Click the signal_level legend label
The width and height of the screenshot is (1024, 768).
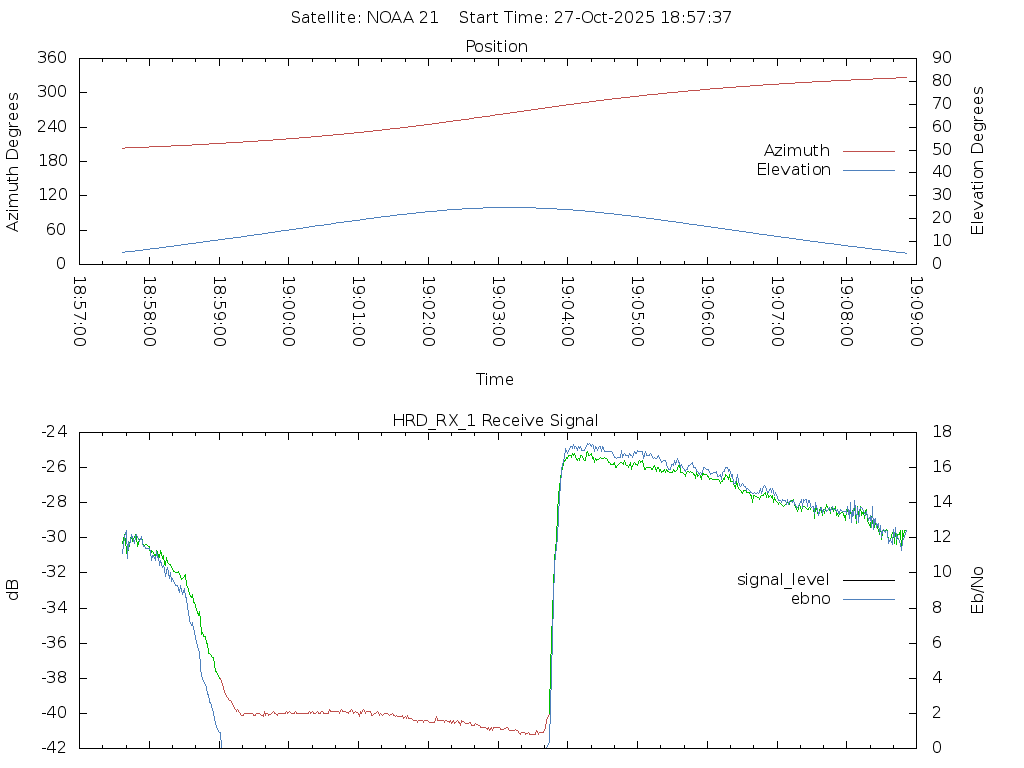click(x=783, y=580)
